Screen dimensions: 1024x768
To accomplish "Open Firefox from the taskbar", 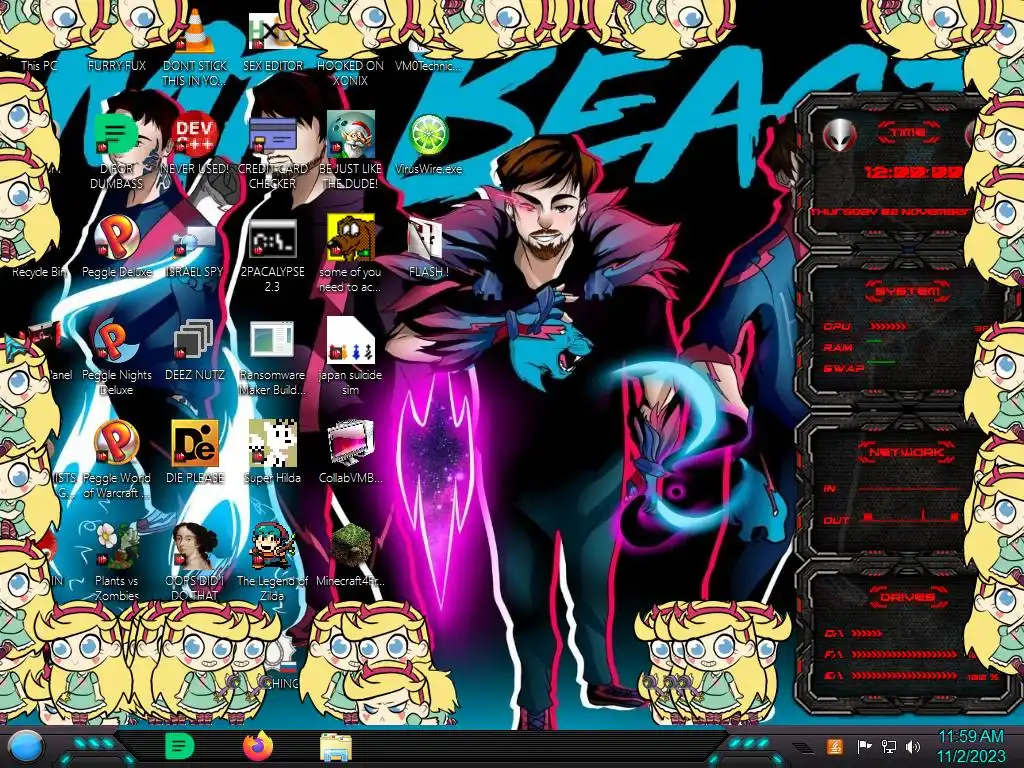I will [x=258, y=746].
